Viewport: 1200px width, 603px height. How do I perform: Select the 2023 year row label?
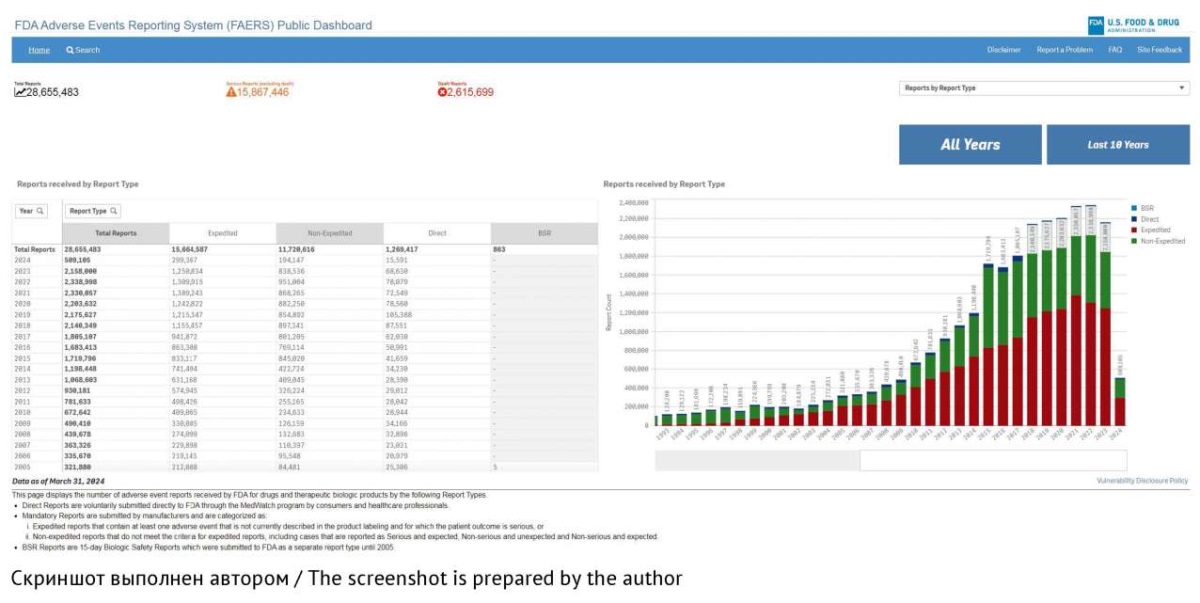pyautogui.click(x=23, y=271)
